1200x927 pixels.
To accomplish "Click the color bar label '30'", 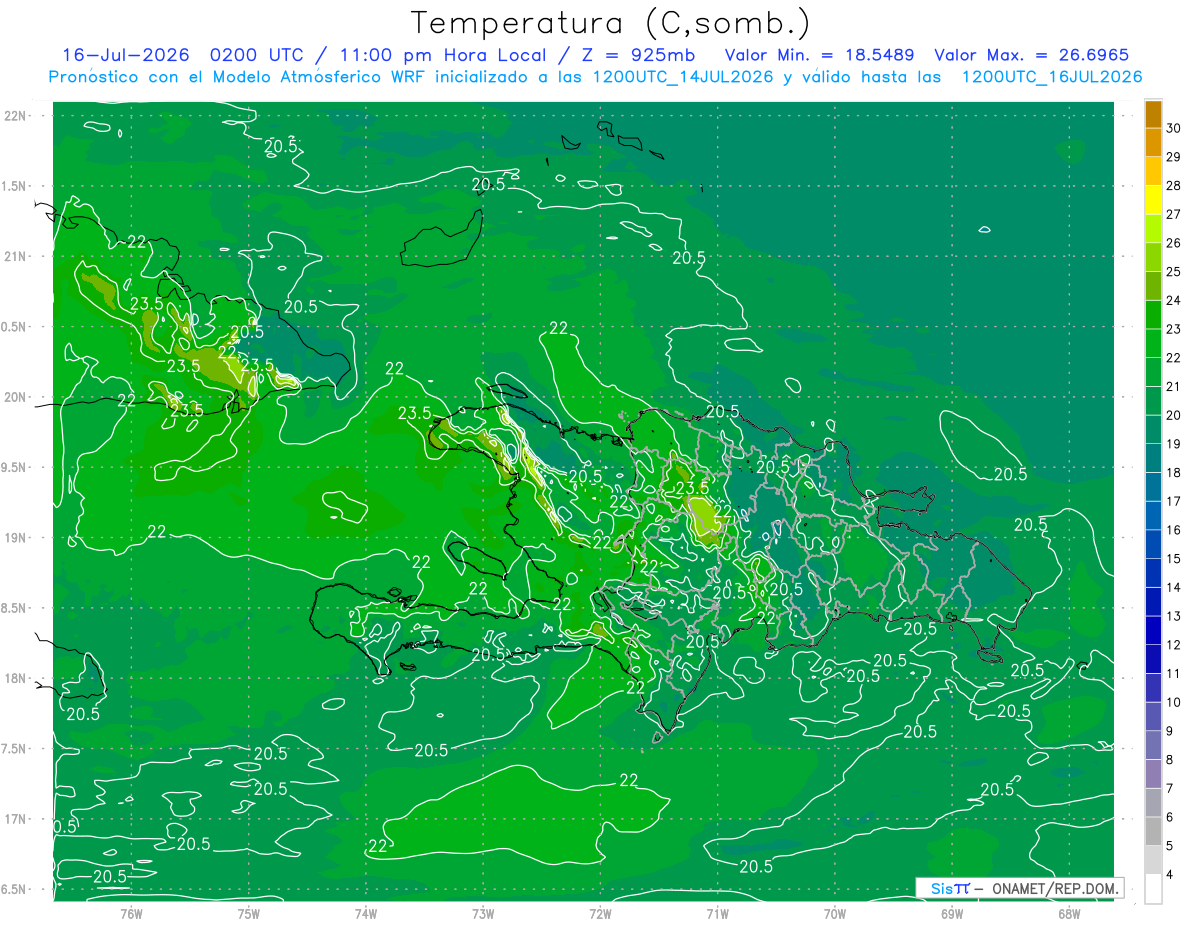I will click(x=1174, y=128).
